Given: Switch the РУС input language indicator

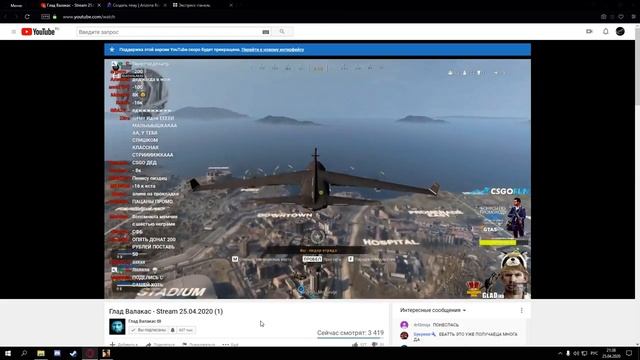Looking at the screenshot, I should click(x=594, y=353).
